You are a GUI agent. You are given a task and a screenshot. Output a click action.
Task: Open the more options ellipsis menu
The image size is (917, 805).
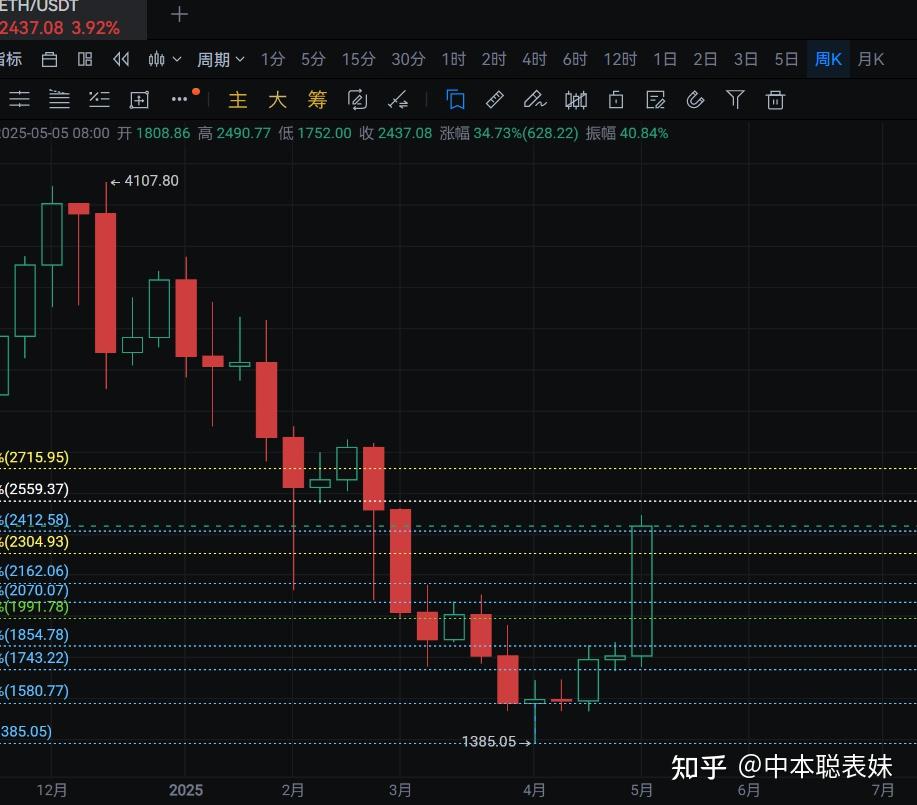click(180, 99)
